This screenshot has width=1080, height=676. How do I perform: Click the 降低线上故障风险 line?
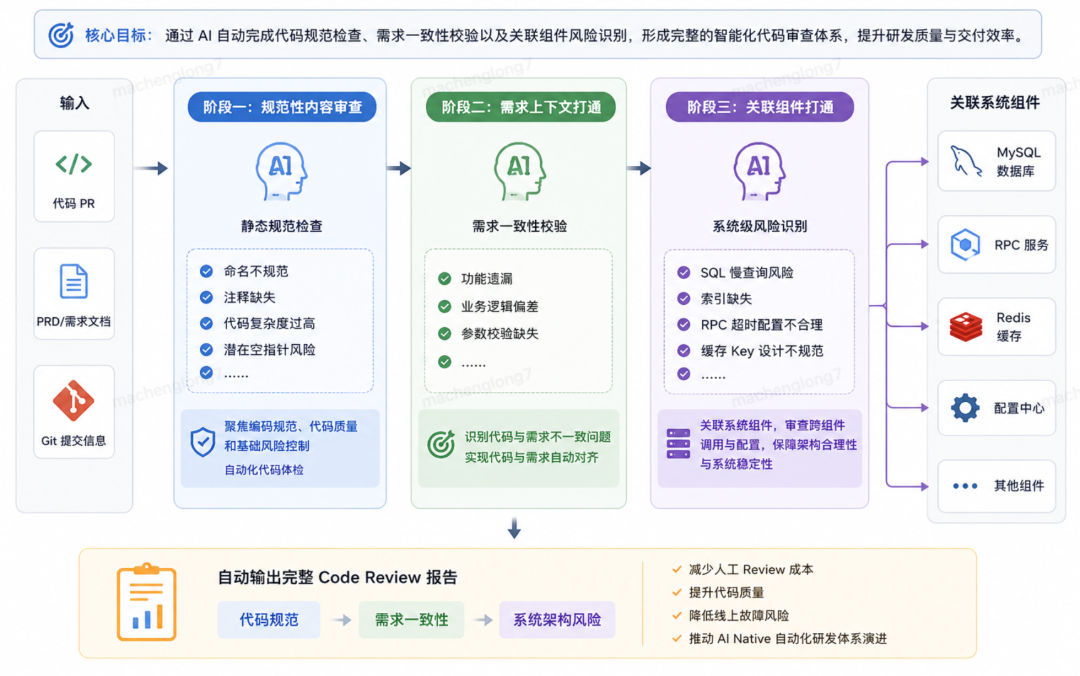point(738,615)
